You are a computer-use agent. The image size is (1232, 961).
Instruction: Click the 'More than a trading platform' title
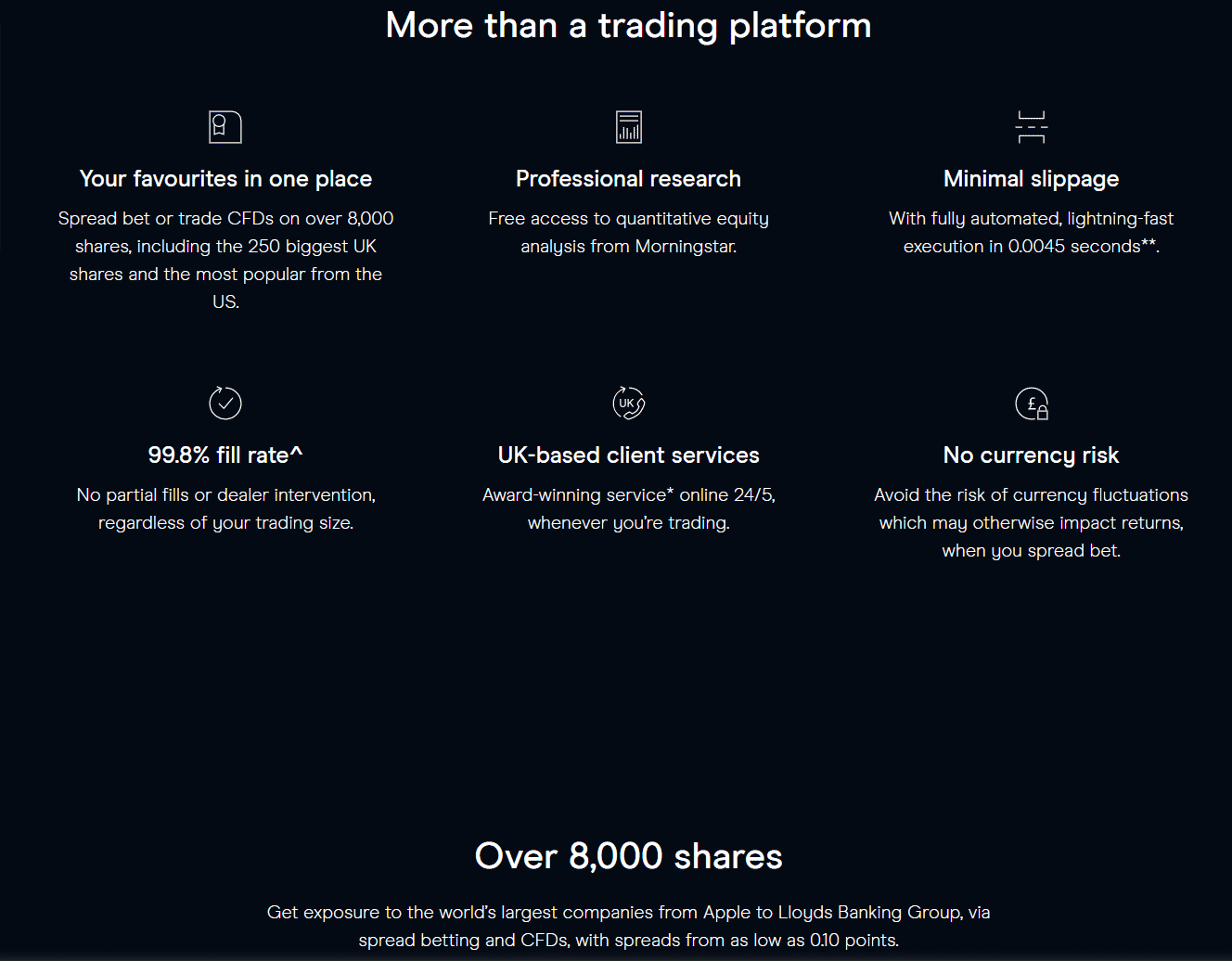pyautogui.click(x=629, y=25)
